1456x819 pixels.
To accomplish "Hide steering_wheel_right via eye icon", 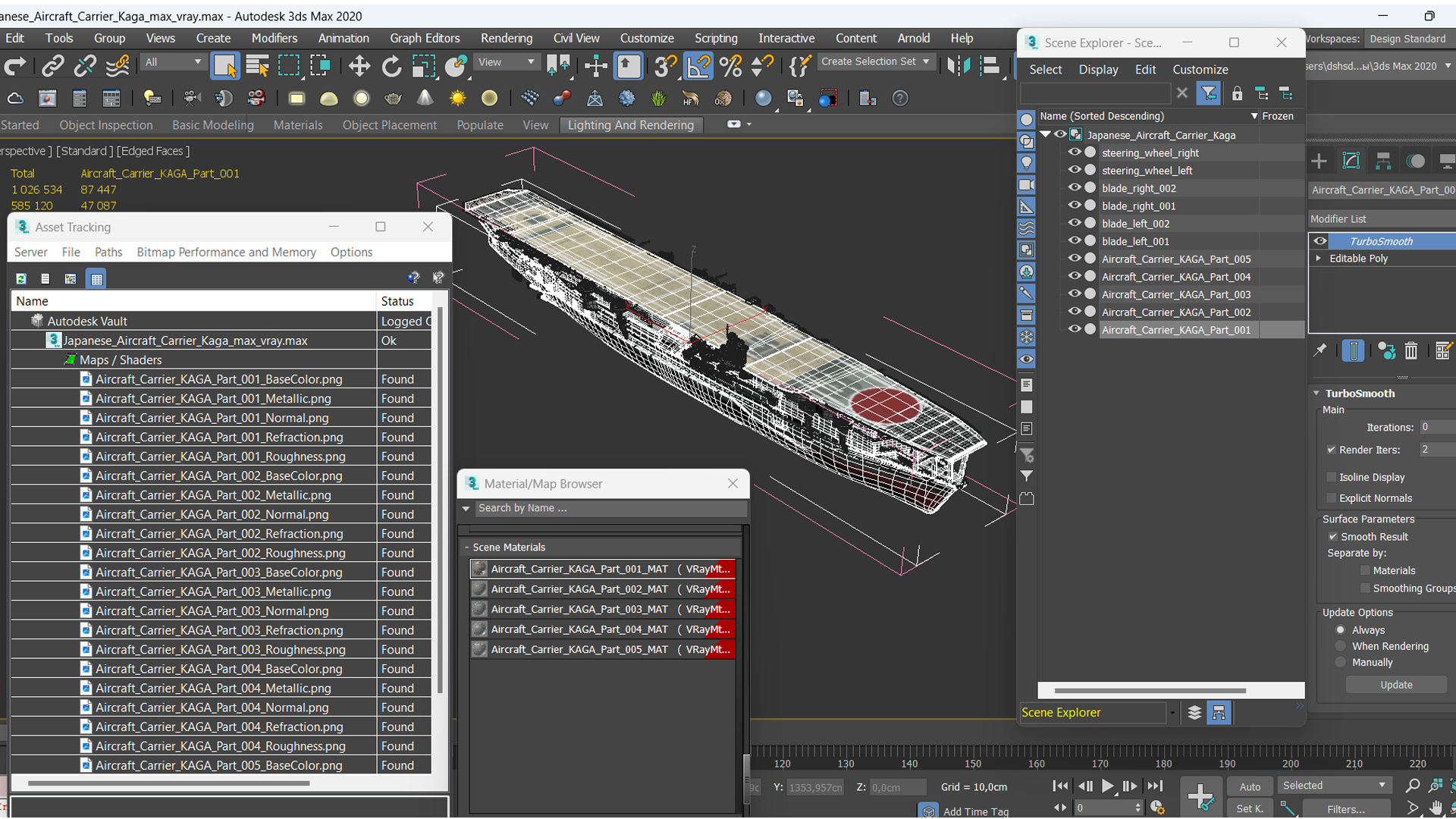I will tap(1074, 152).
